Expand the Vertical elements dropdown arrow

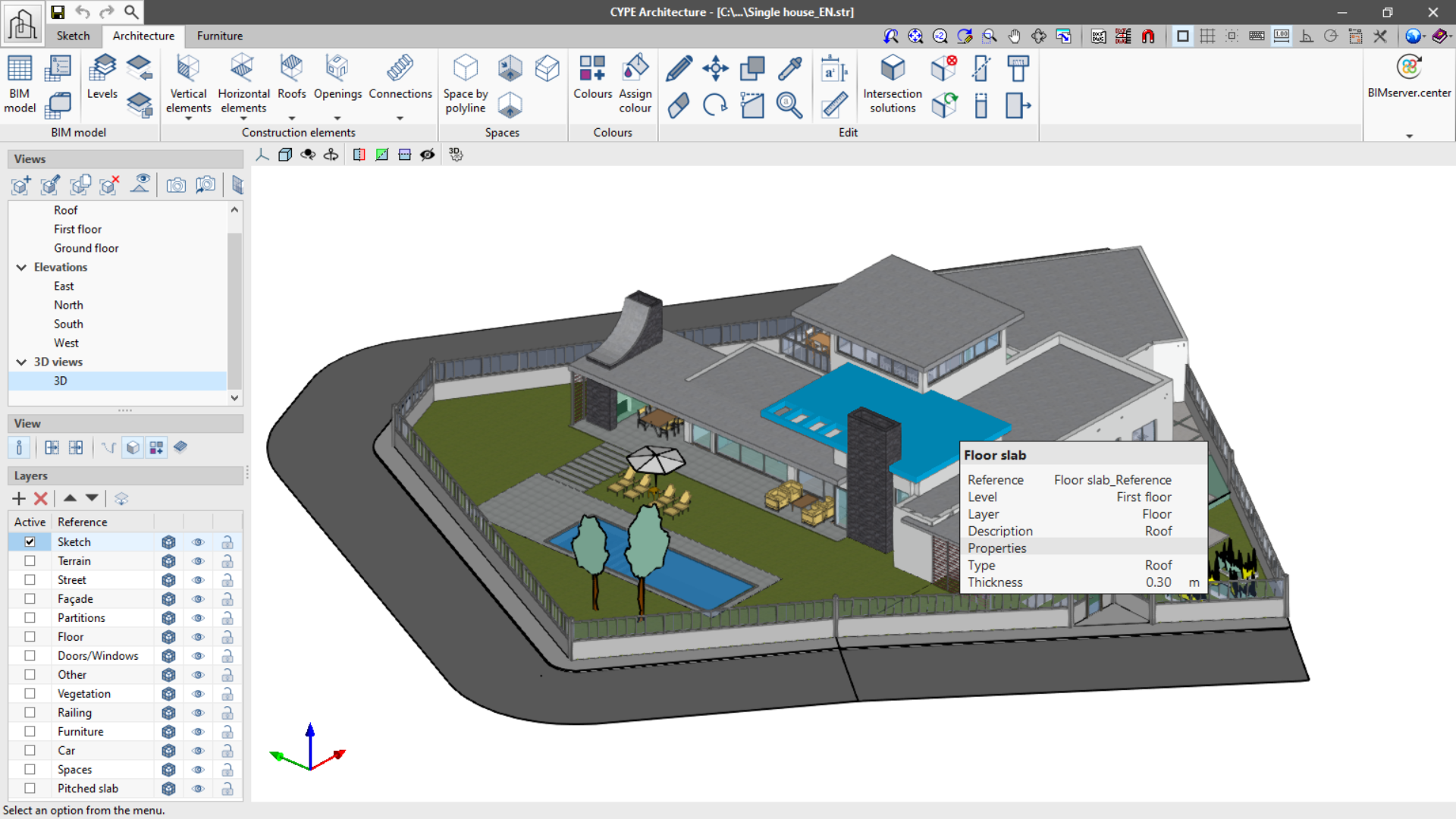point(188,118)
